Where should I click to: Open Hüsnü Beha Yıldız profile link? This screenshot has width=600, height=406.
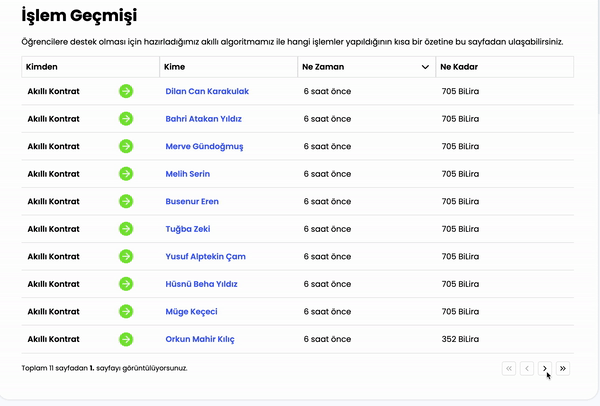pyautogui.click(x=201, y=284)
